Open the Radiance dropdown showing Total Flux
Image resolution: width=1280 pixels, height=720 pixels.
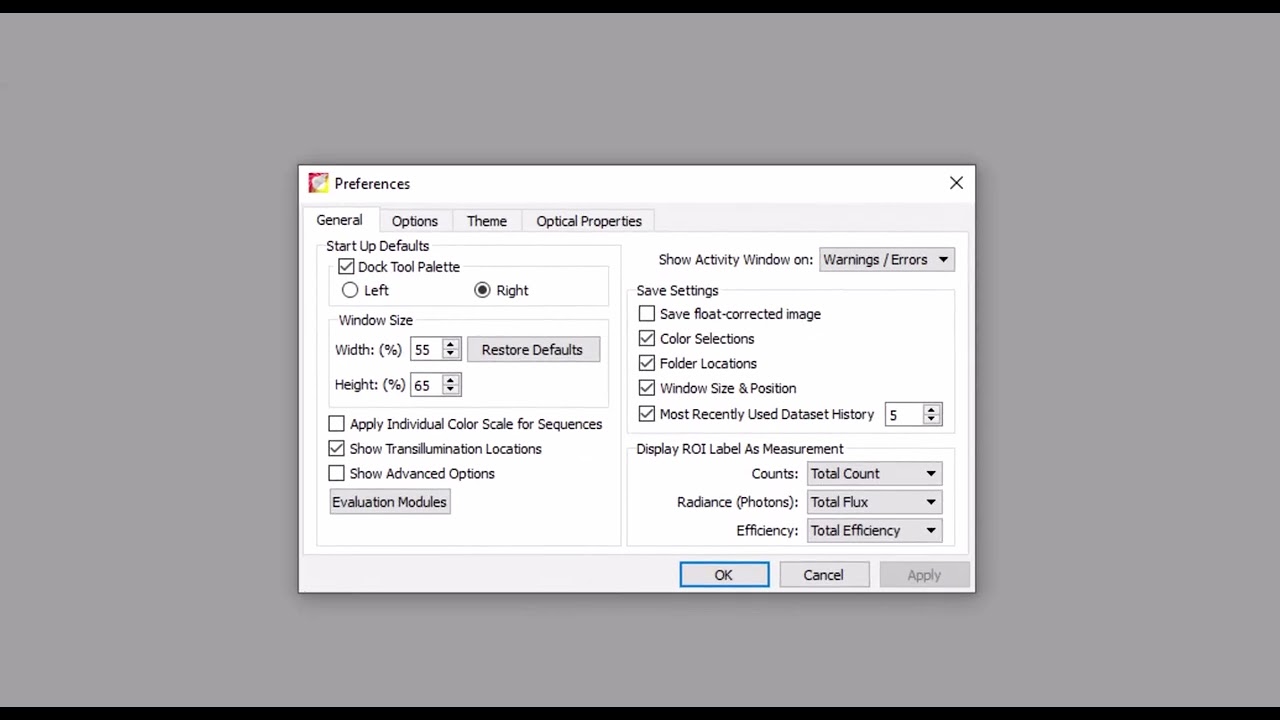874,502
